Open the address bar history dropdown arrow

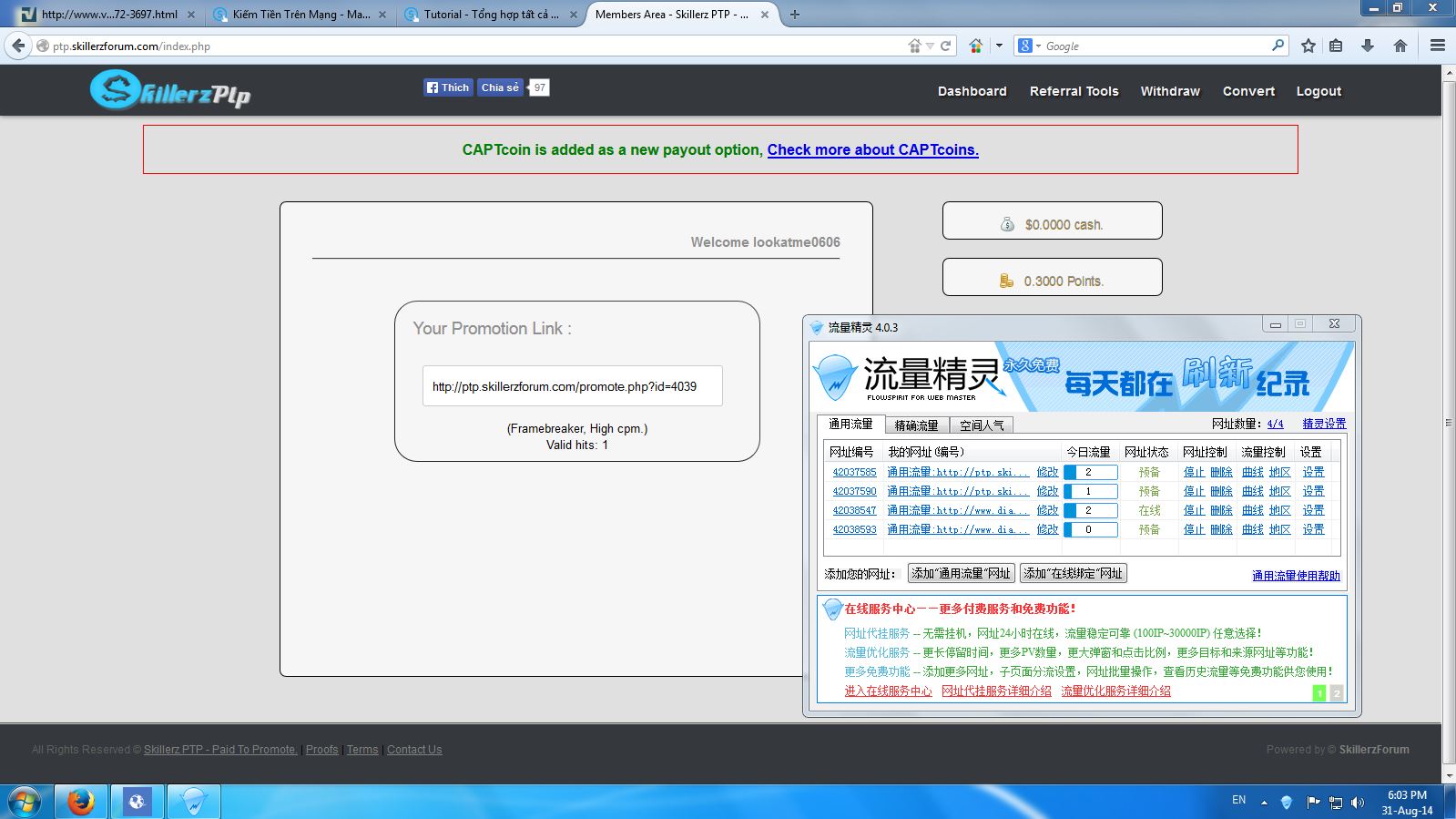tap(930, 46)
